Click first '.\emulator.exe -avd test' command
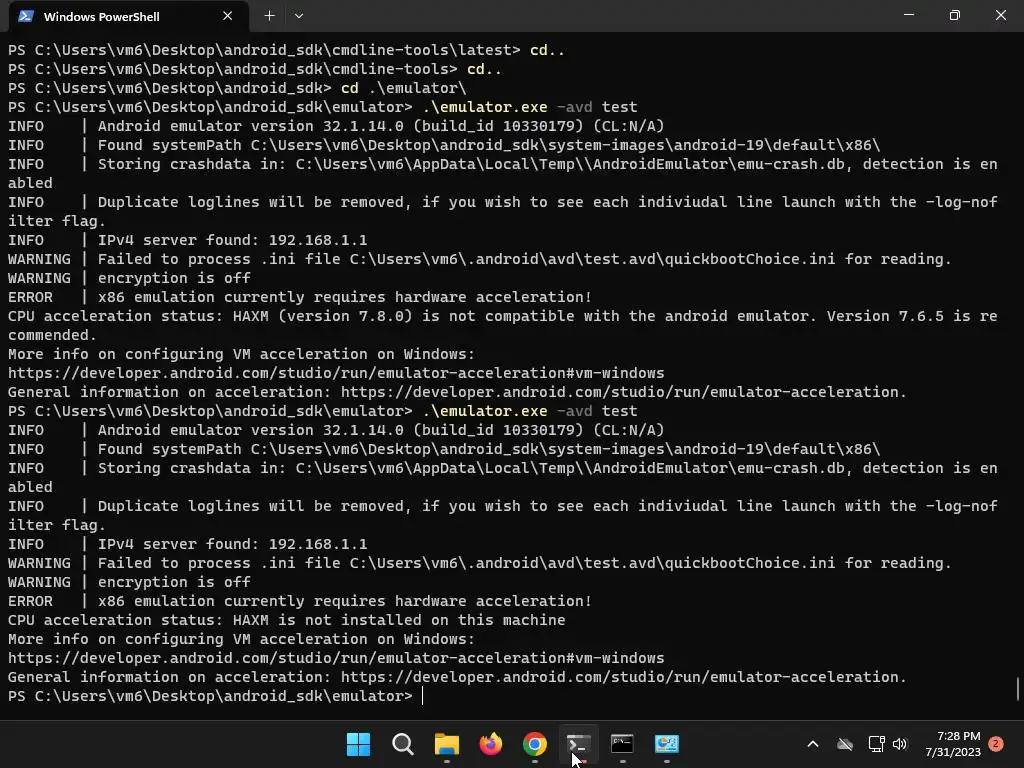 [530, 107]
